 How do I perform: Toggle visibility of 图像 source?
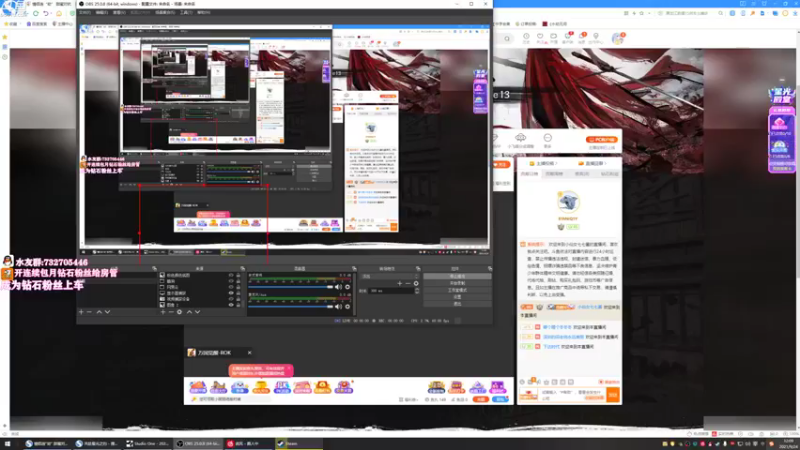[x=231, y=305]
